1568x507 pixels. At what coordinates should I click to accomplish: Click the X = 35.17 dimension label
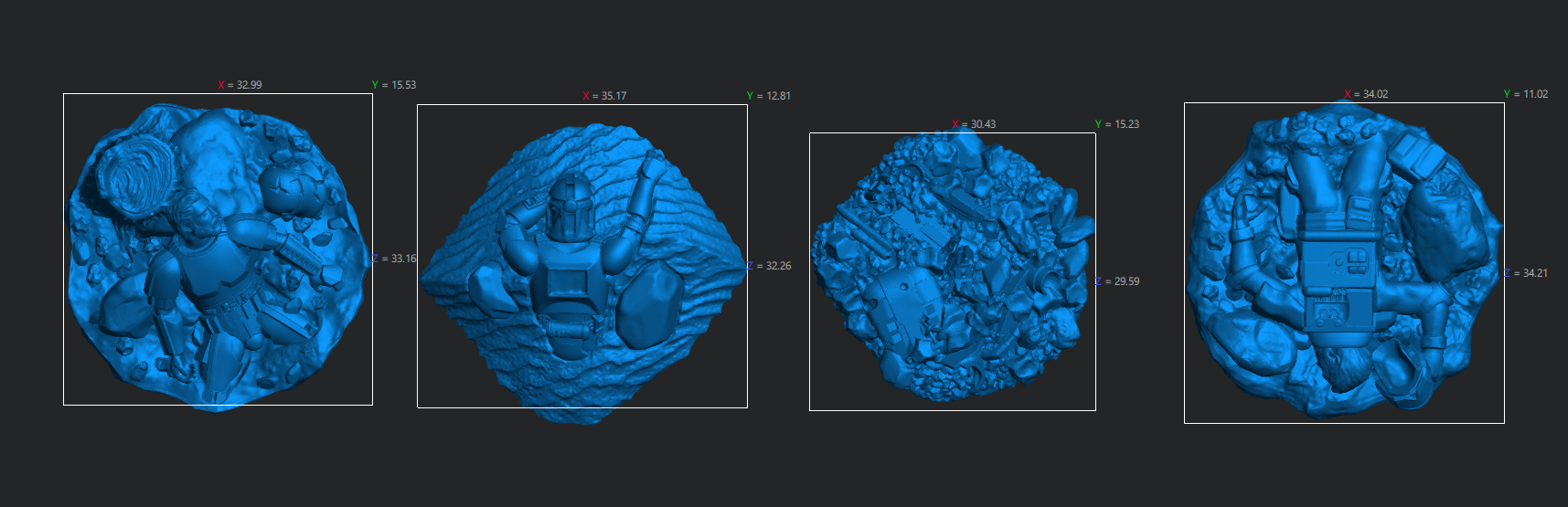tap(605, 96)
